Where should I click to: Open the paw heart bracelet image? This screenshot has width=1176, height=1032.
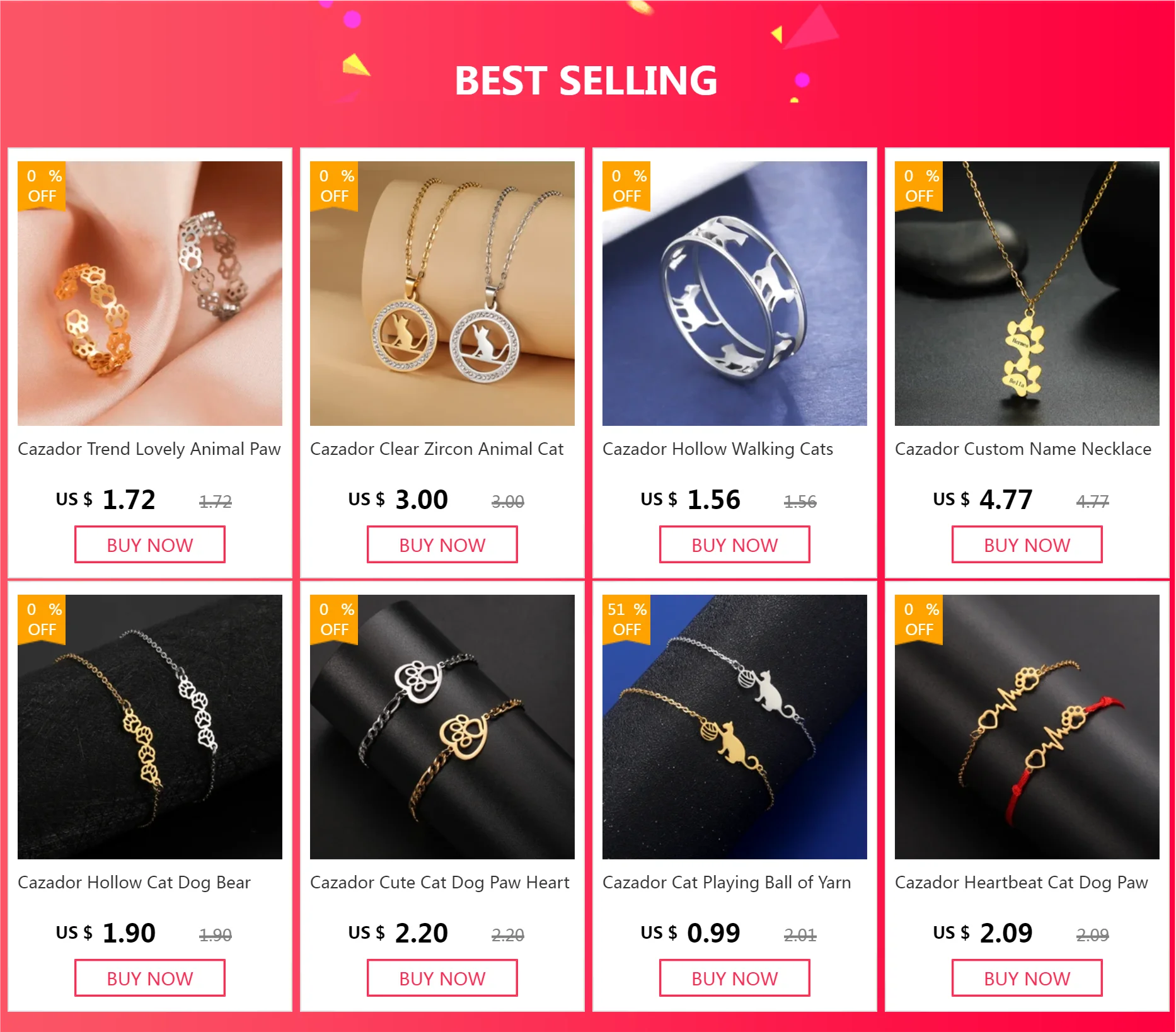[x=442, y=727]
